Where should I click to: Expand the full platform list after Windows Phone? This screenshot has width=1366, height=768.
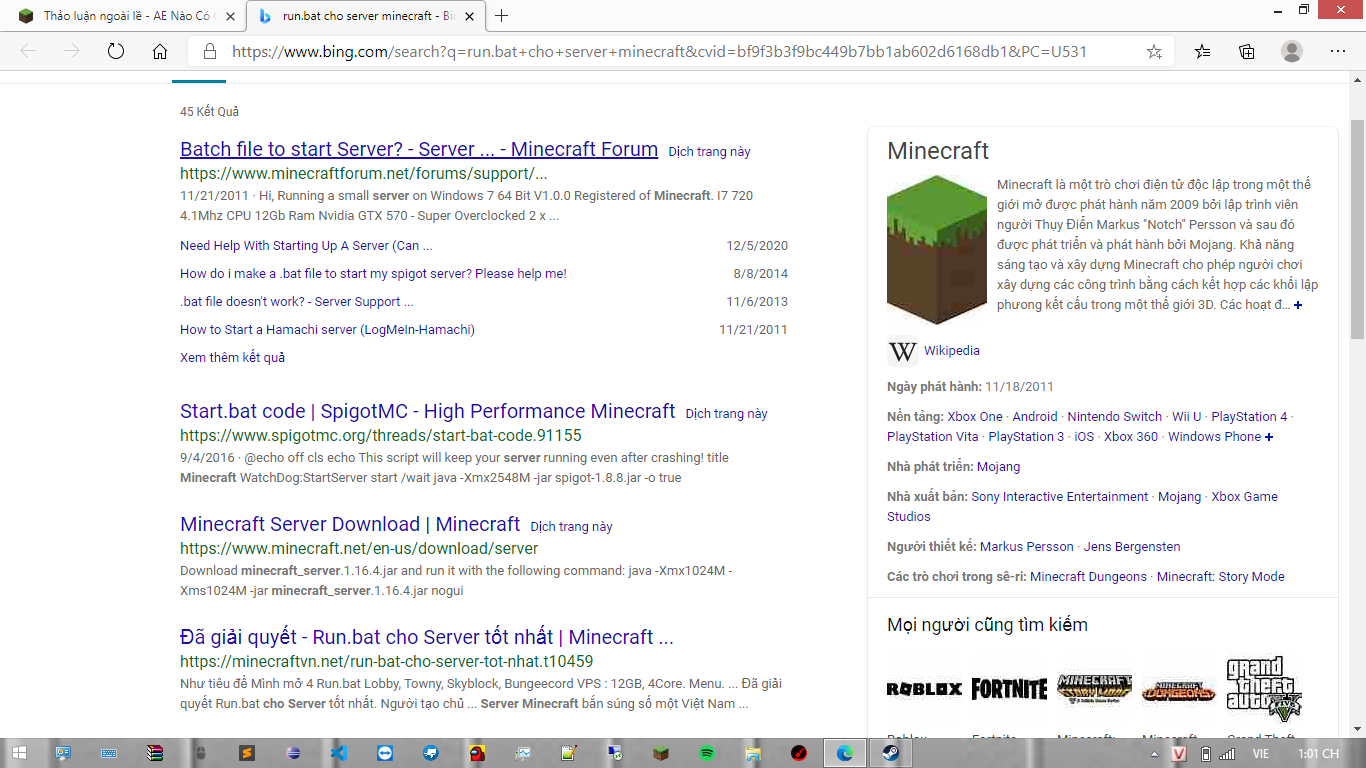point(1269,437)
